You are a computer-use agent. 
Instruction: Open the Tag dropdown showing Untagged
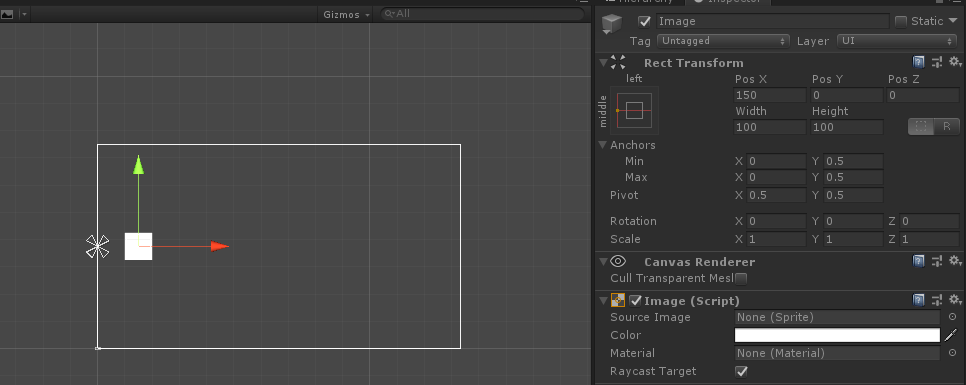pos(723,41)
